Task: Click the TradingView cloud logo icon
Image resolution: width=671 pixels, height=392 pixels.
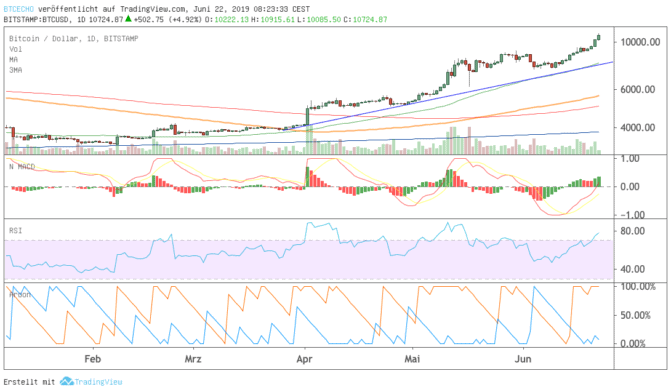Action: tap(67, 381)
